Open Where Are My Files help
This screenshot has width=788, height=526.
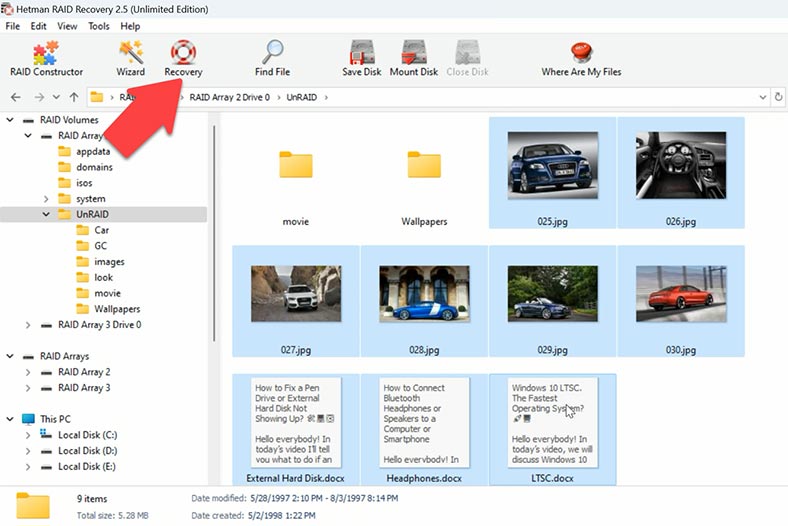point(581,59)
